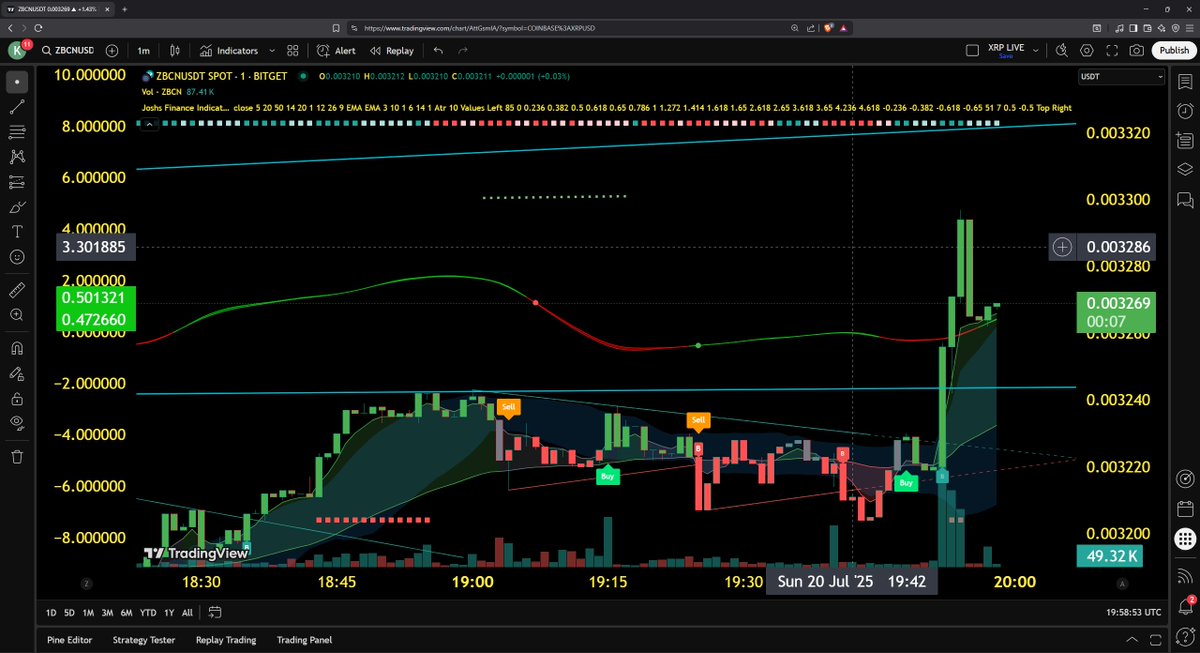This screenshot has height=653, width=1200.
Task: Select the crosshair cursor tool
Action: [x=17, y=81]
